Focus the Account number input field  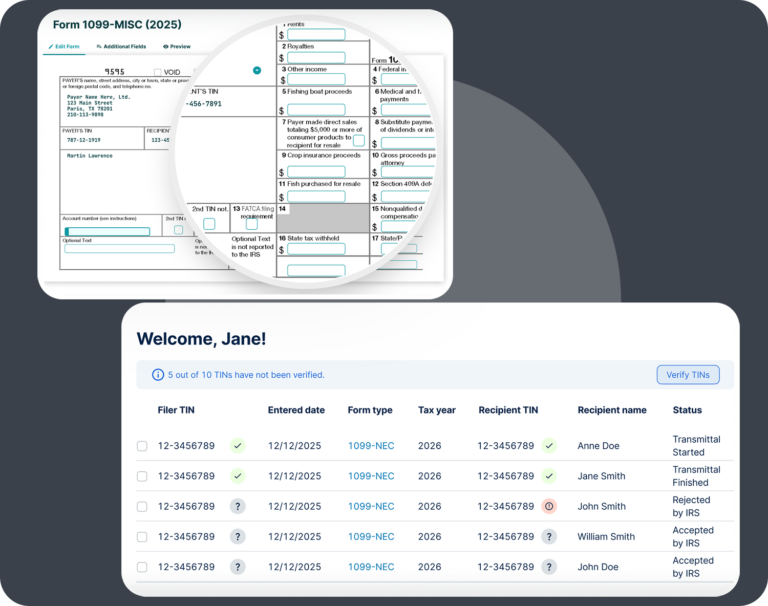(x=107, y=232)
